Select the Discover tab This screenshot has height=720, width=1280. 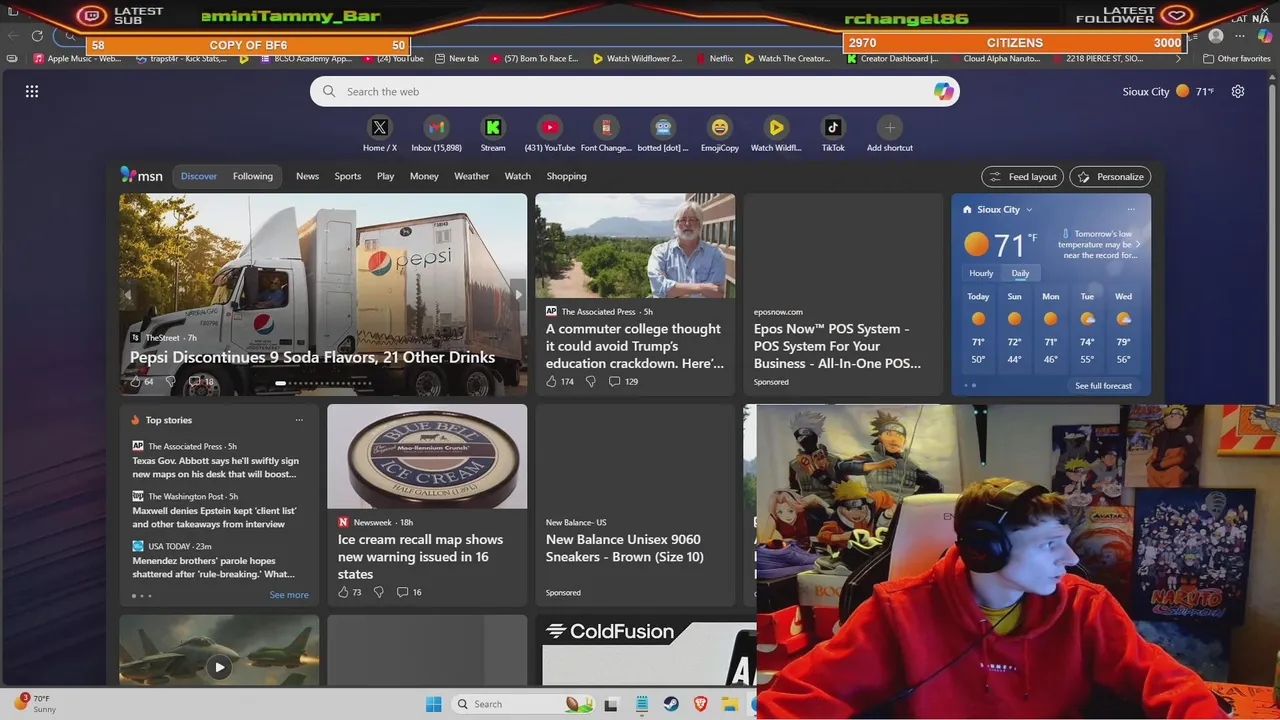tap(199, 176)
